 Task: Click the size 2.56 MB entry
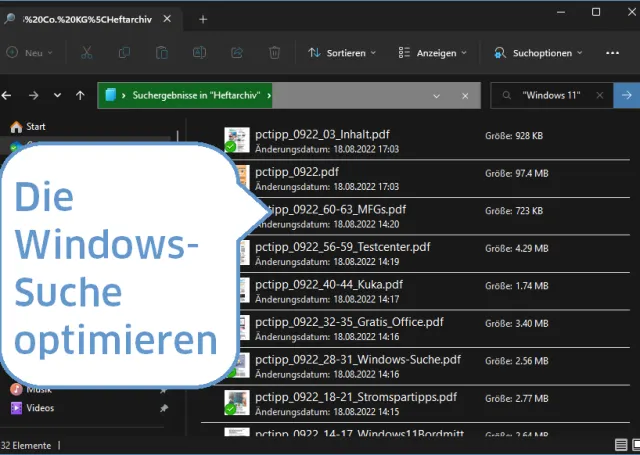tap(517, 361)
